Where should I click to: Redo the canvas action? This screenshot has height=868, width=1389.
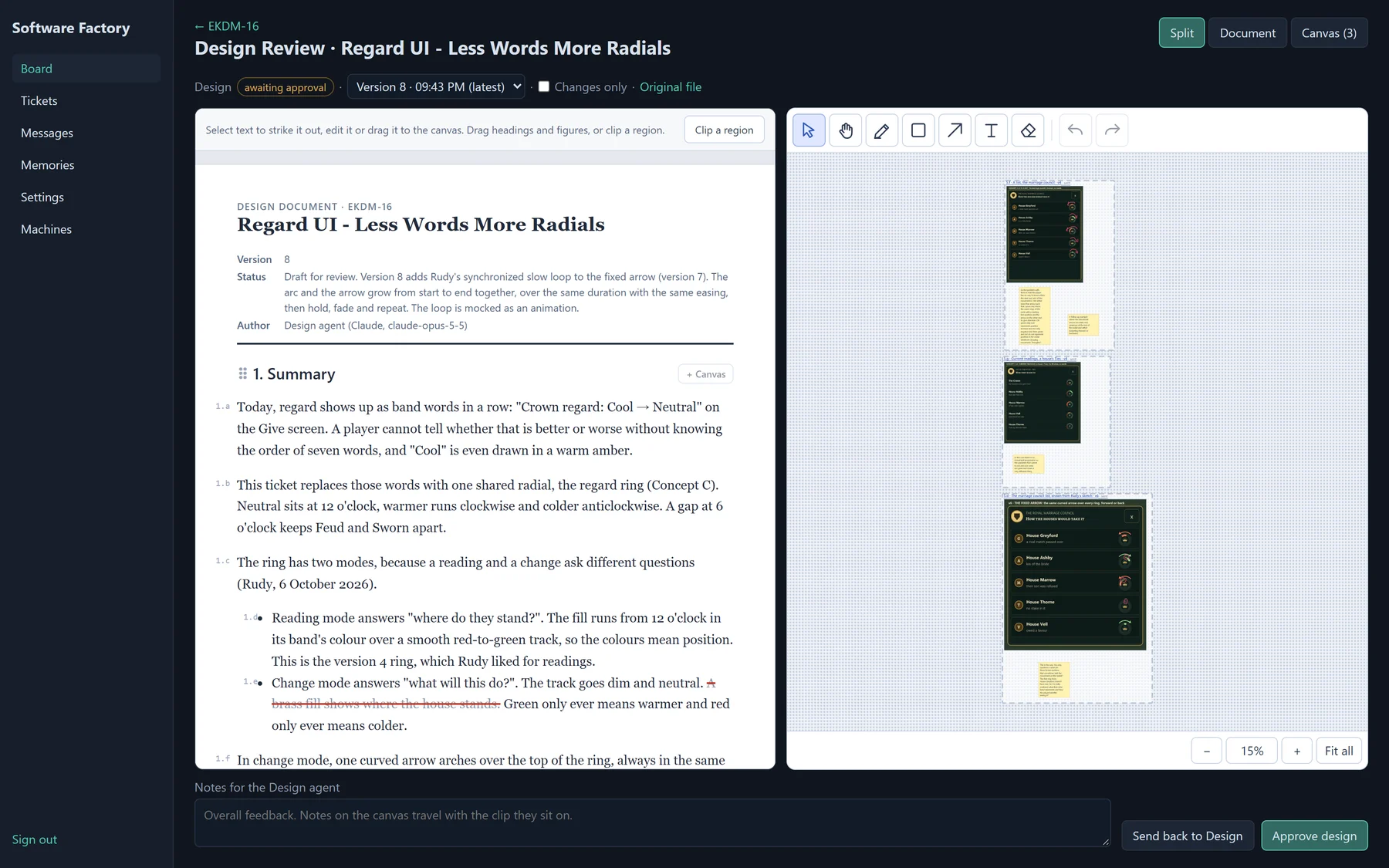coord(1112,130)
